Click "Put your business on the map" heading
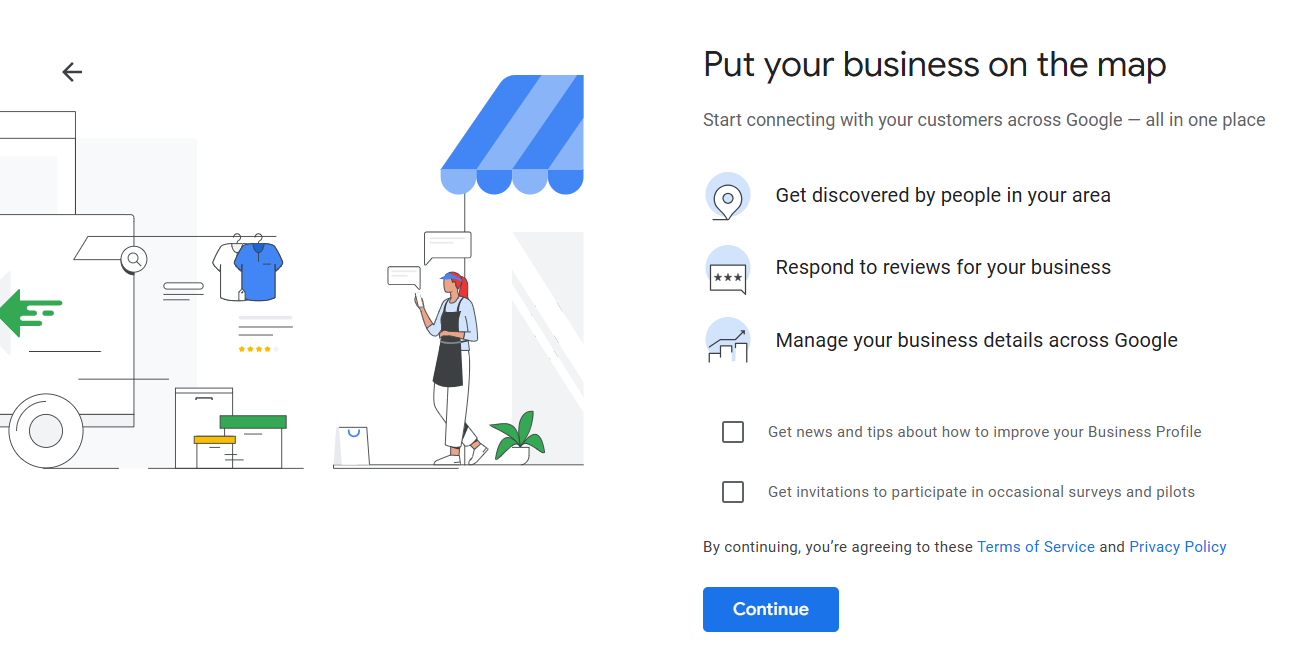The image size is (1298, 655). click(934, 65)
